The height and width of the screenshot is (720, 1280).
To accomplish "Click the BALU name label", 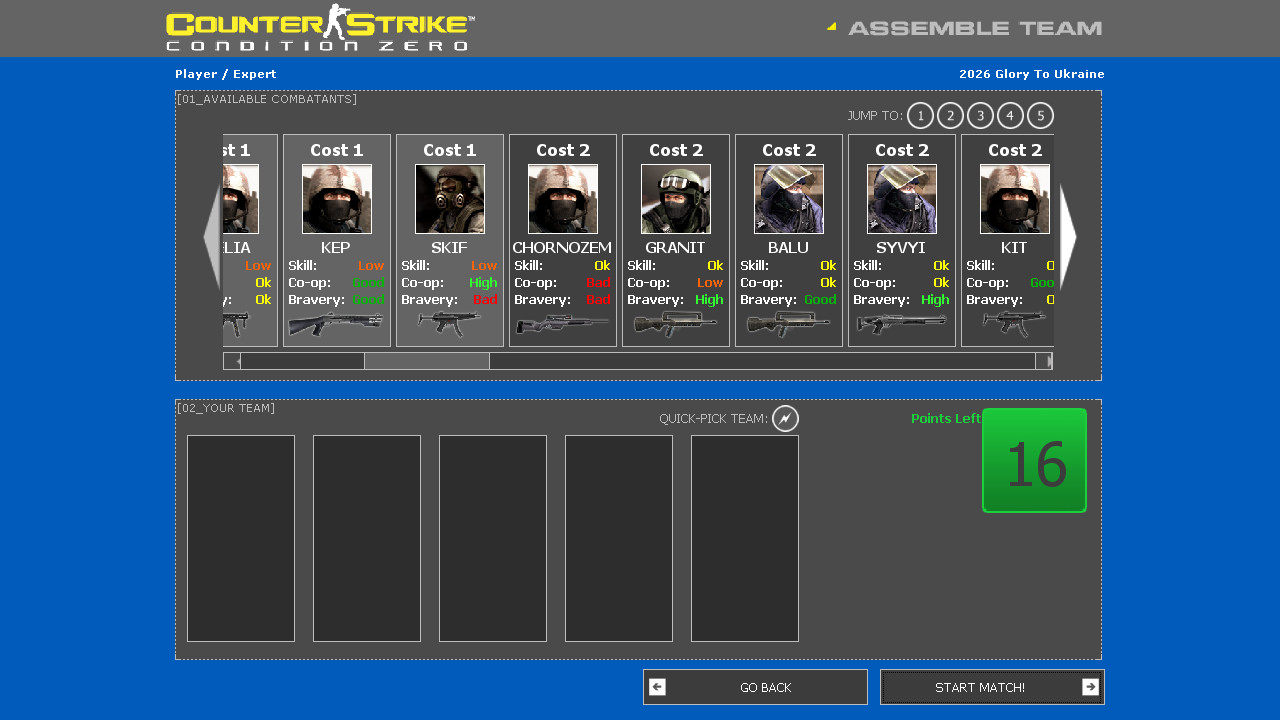I will [788, 248].
